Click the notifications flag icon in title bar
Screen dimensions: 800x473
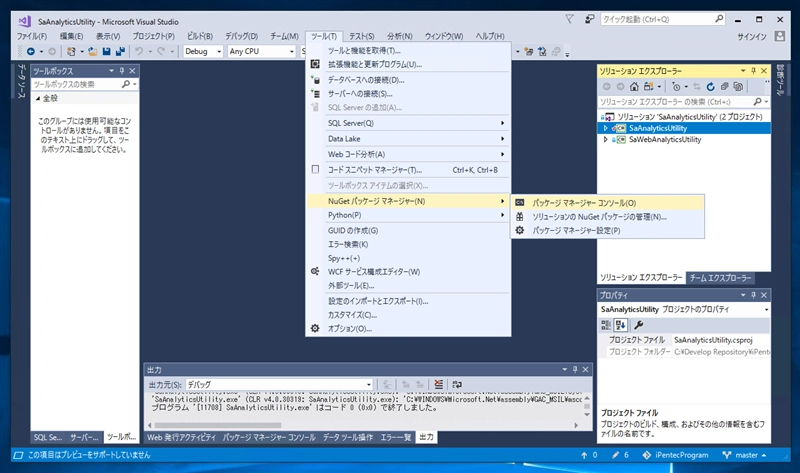pos(569,19)
